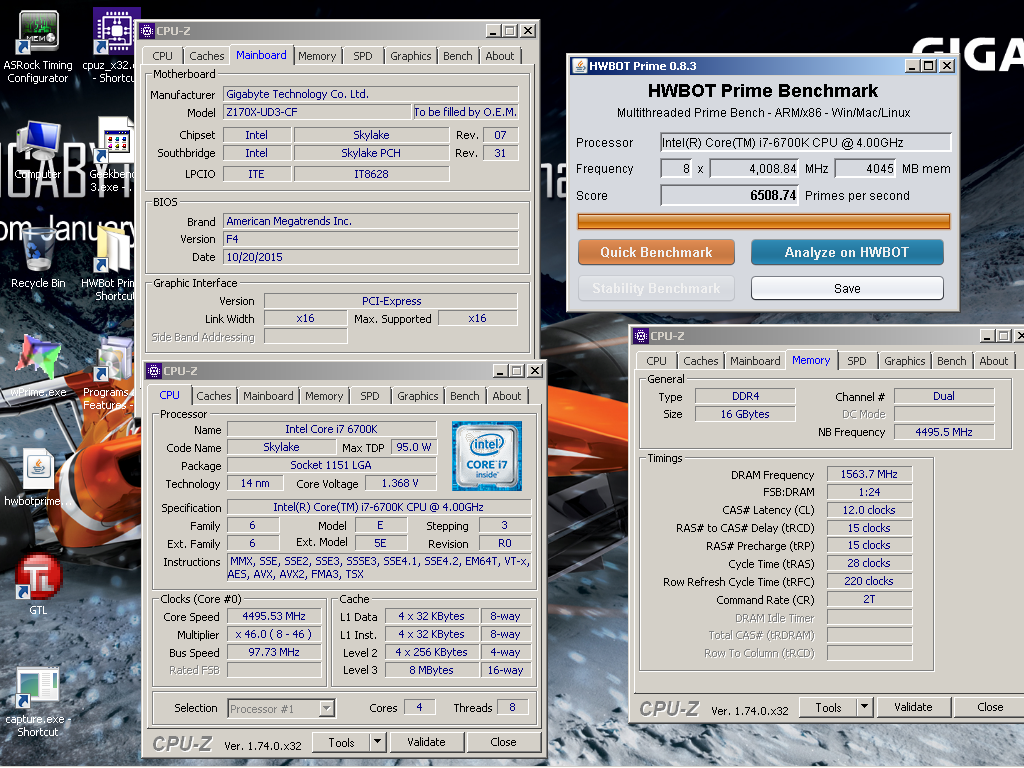Image resolution: width=1024 pixels, height=768 pixels.
Task: Click the LPCIO model IT8628
Action: tap(372, 174)
